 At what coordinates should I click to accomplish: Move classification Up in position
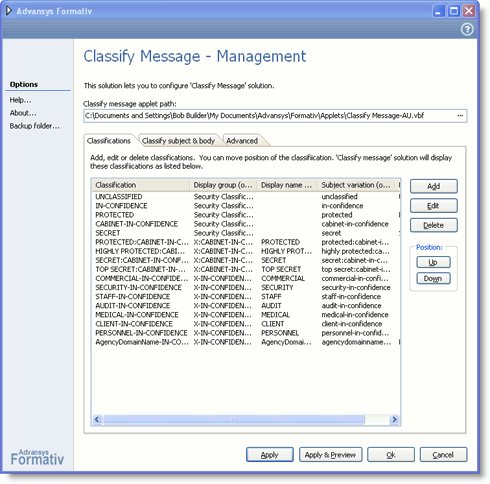[433, 262]
